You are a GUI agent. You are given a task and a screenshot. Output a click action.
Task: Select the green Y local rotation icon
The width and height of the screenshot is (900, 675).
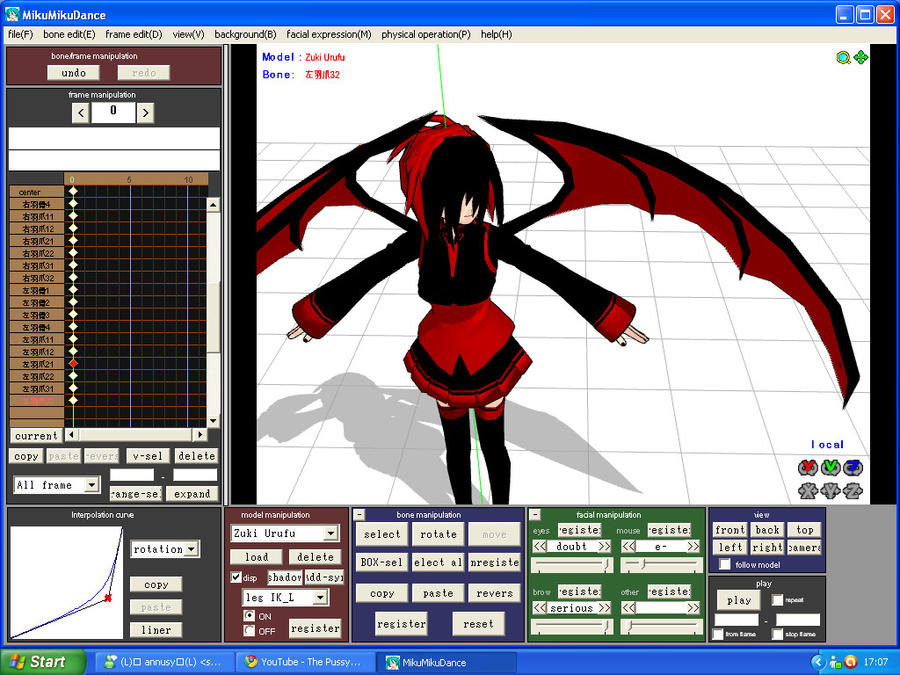pos(831,467)
